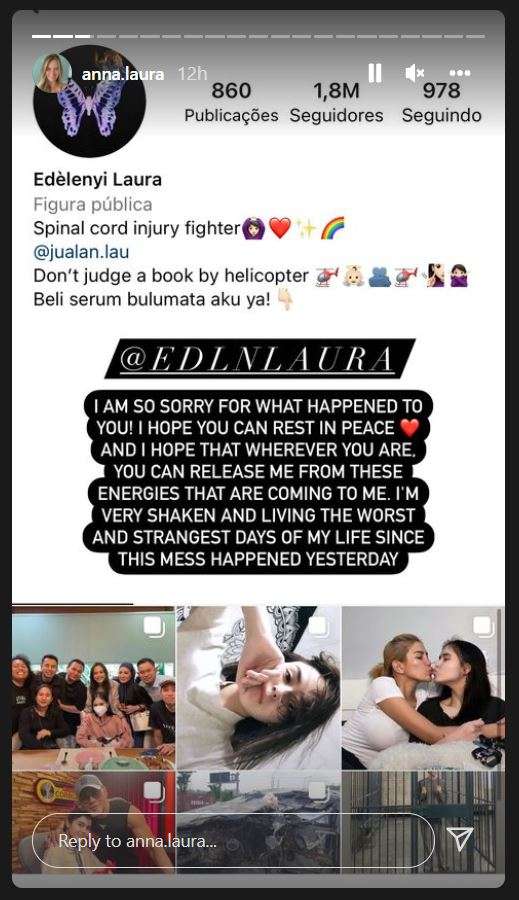Open anna.laura's small profile avatar
The image size is (519, 900).
pyautogui.click(x=52, y=72)
